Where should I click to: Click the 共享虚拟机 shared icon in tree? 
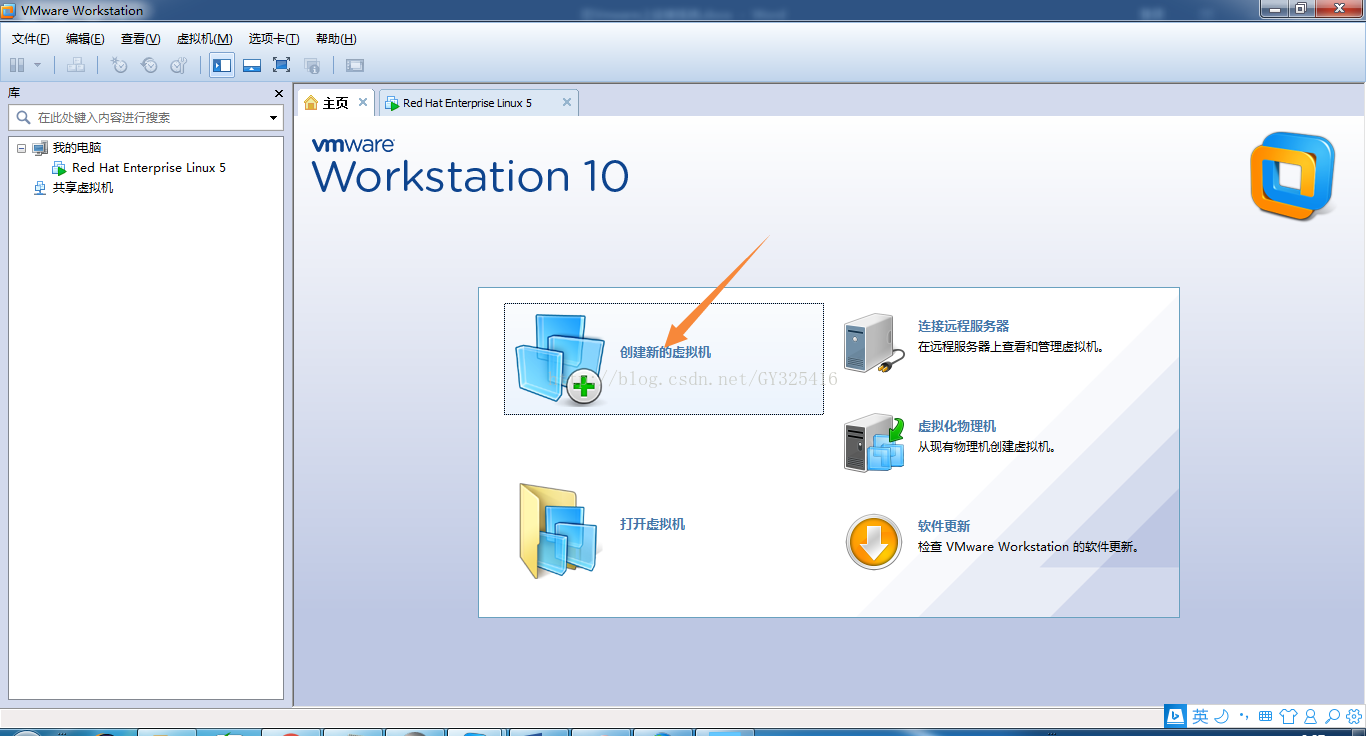point(40,188)
